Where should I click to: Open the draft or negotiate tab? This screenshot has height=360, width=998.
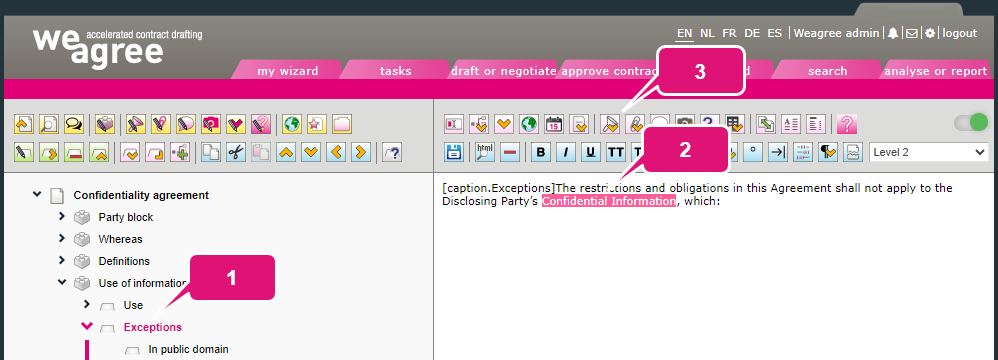tap(503, 71)
